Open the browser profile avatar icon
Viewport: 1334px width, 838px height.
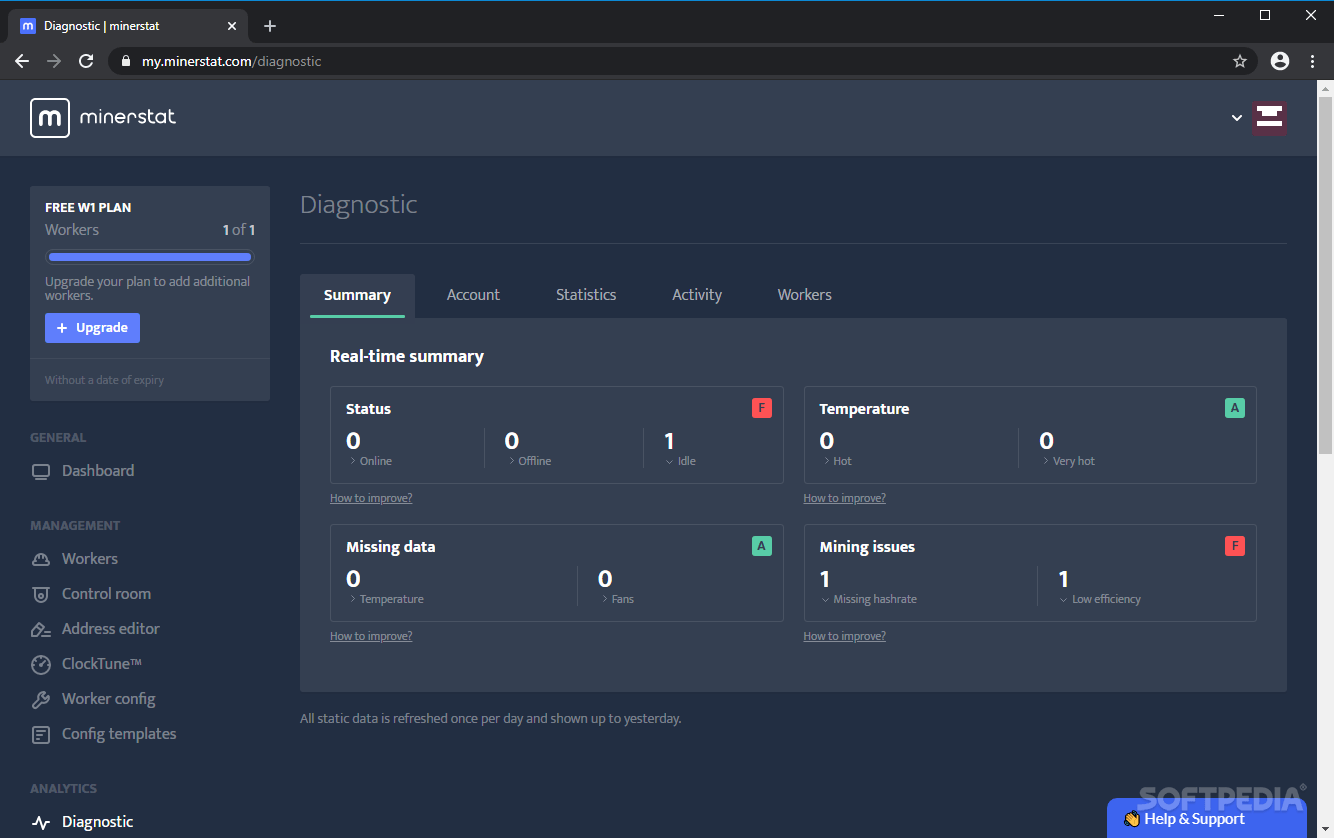1279,60
